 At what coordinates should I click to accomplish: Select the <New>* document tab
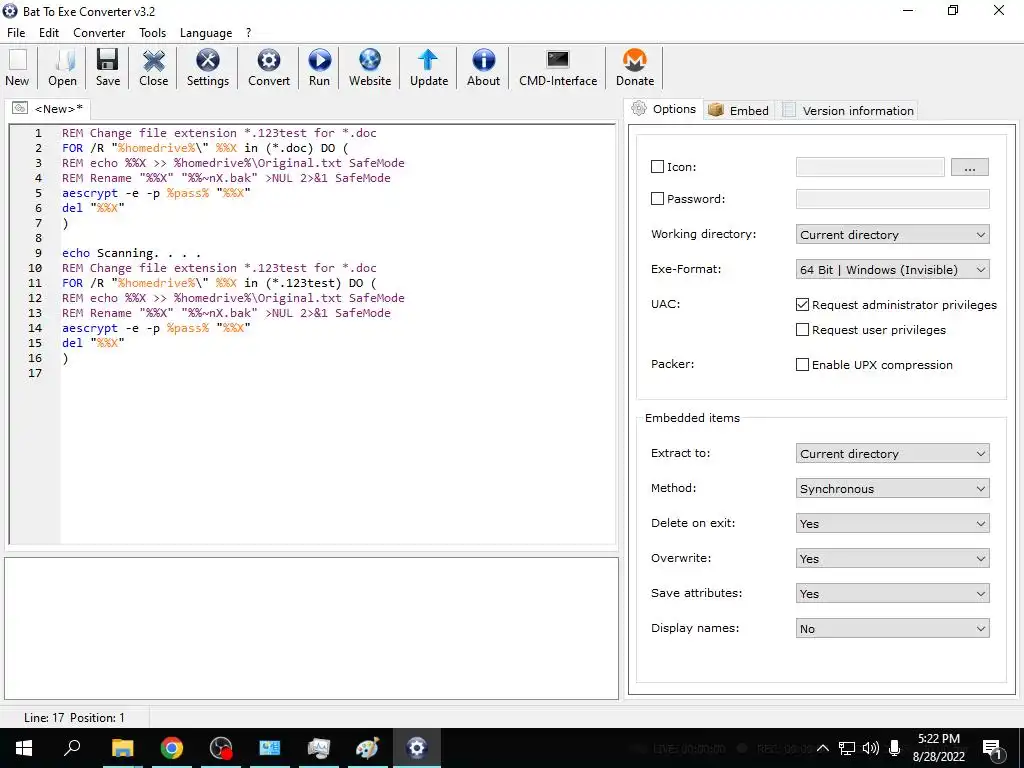tap(48, 108)
